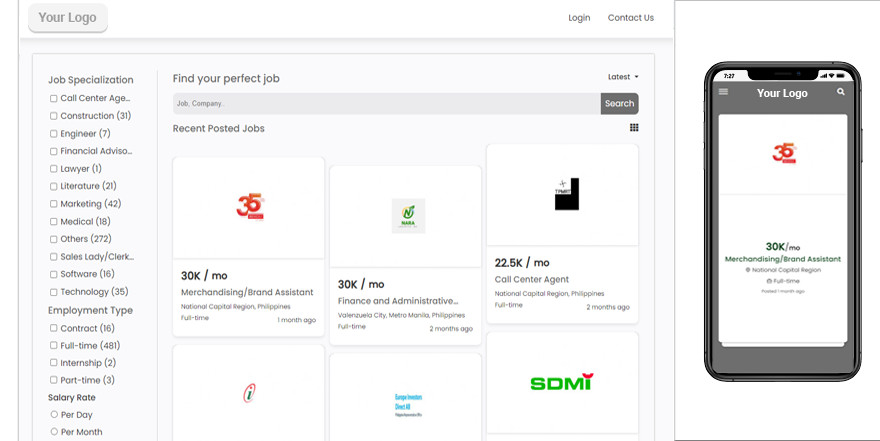Click the black Call Center Agent logo

coord(566,194)
